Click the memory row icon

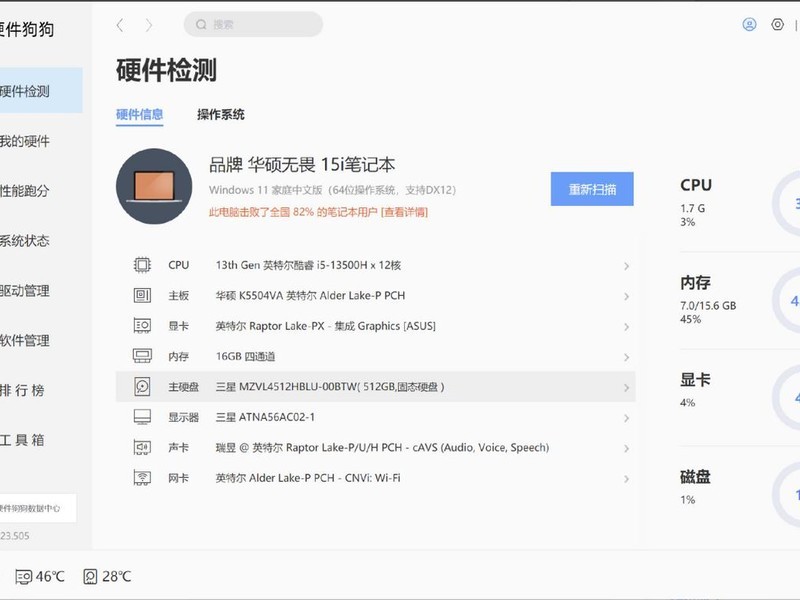click(x=142, y=356)
